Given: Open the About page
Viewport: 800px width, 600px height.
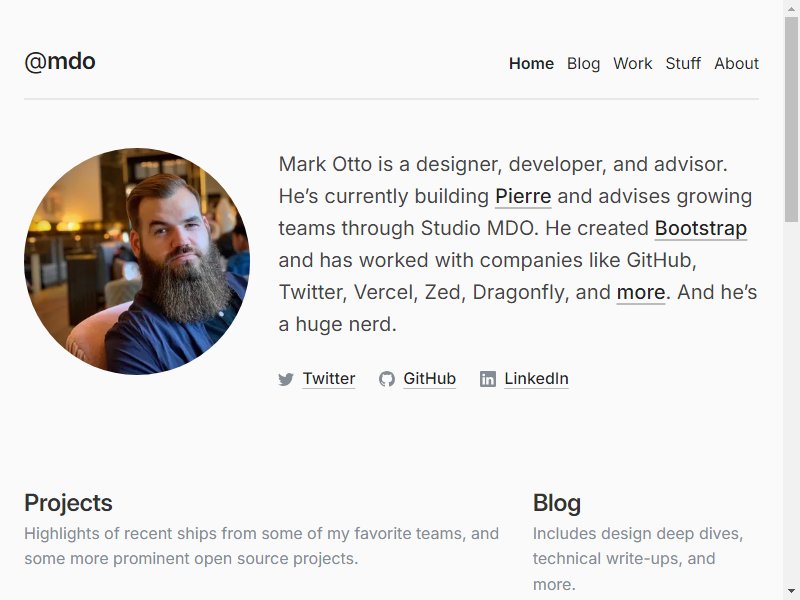Looking at the screenshot, I should coord(736,63).
